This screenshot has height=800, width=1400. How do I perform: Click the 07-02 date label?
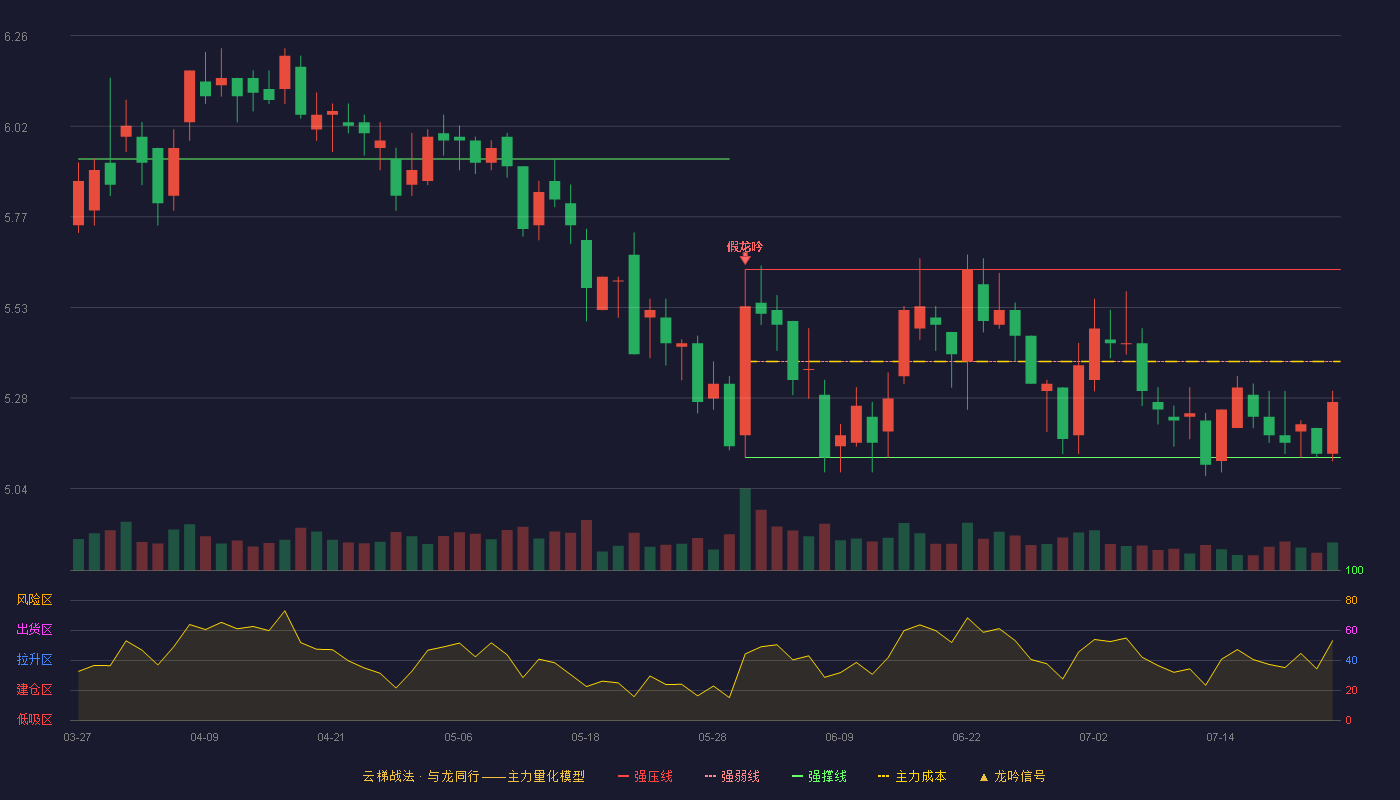(x=1093, y=737)
